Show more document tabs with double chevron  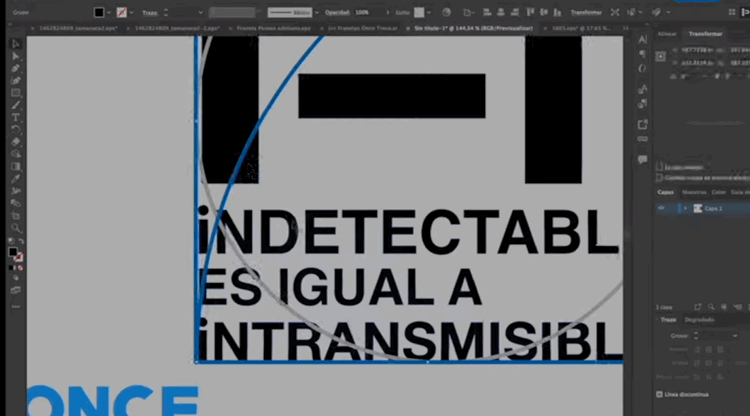626,29
